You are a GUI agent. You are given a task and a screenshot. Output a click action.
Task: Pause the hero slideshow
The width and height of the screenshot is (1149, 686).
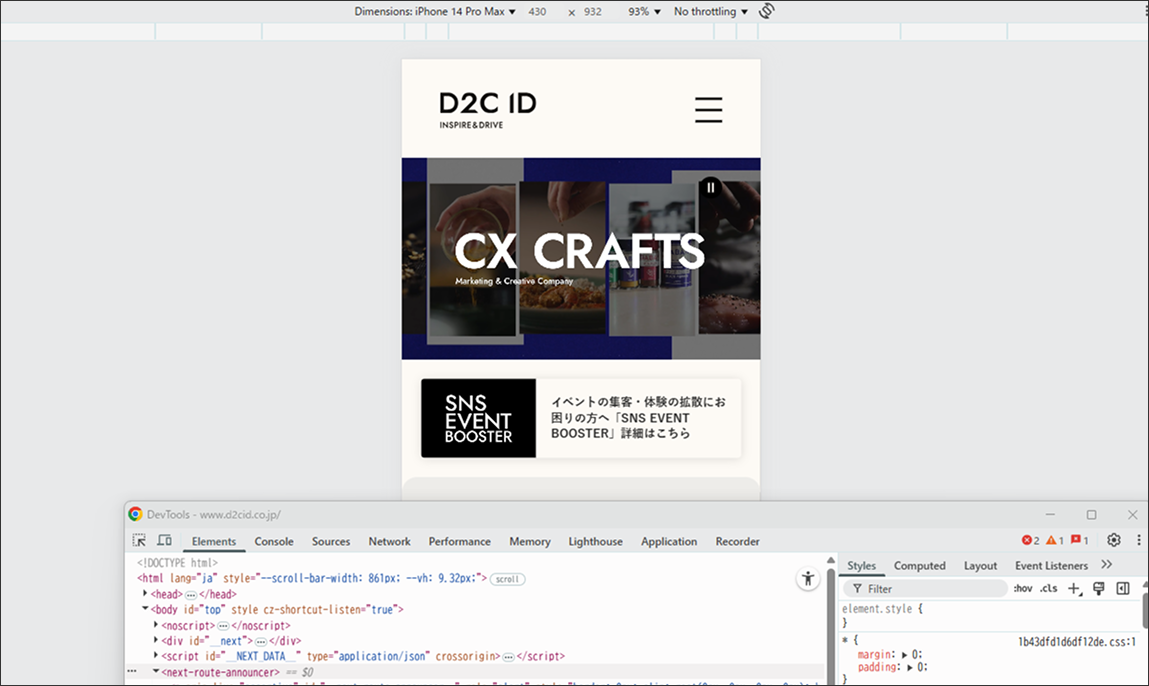tap(710, 188)
